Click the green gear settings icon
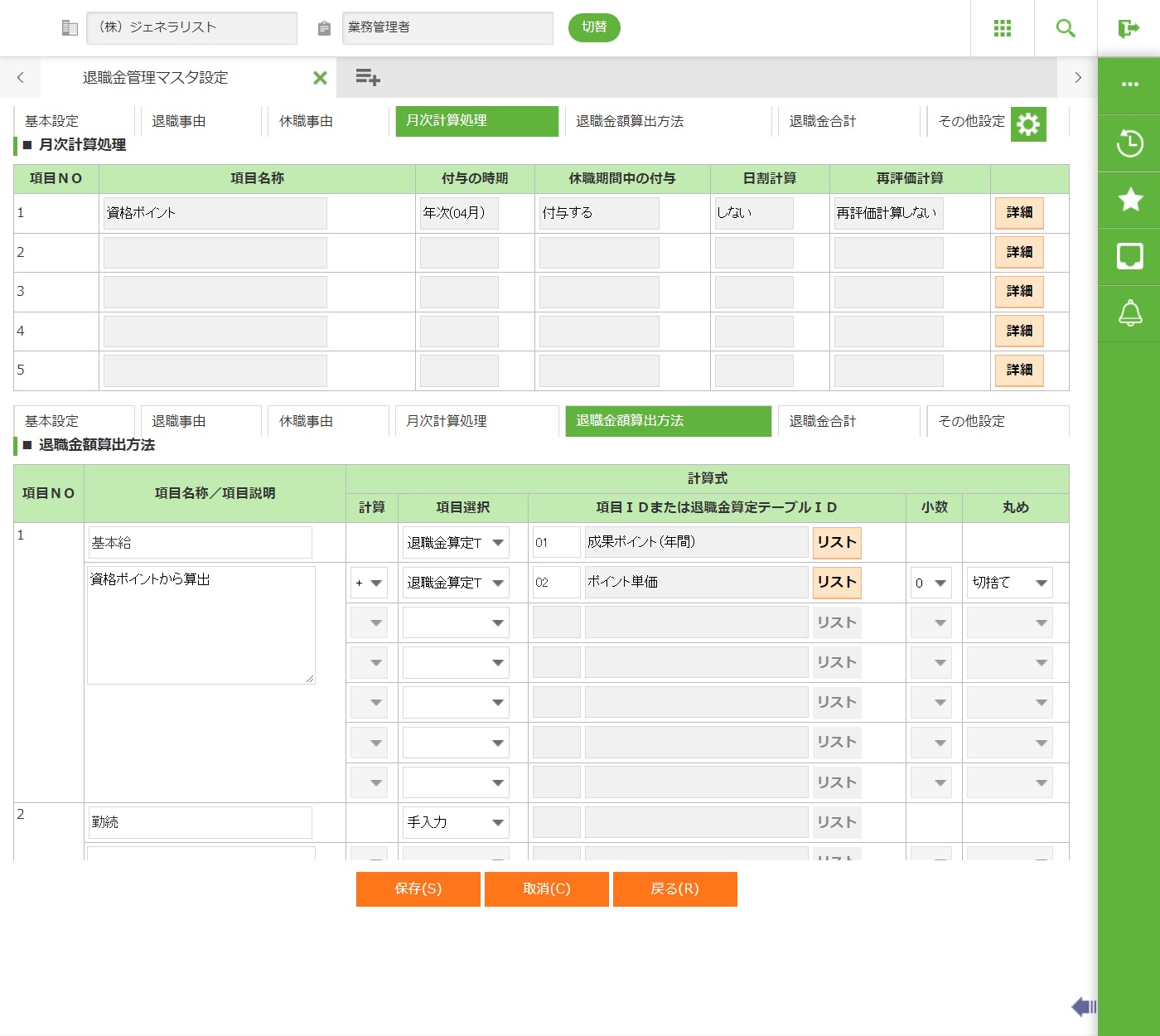This screenshot has height=1036, width=1160. click(x=1028, y=124)
